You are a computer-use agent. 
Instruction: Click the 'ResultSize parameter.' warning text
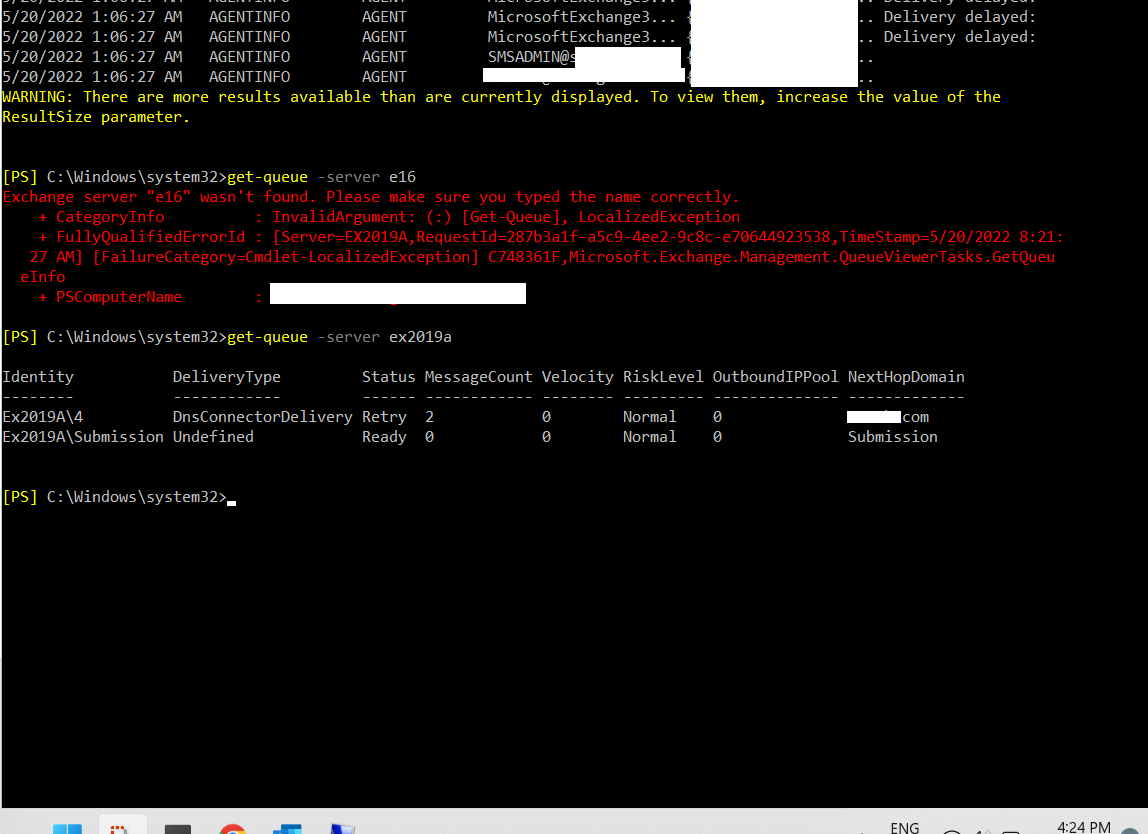coord(96,117)
